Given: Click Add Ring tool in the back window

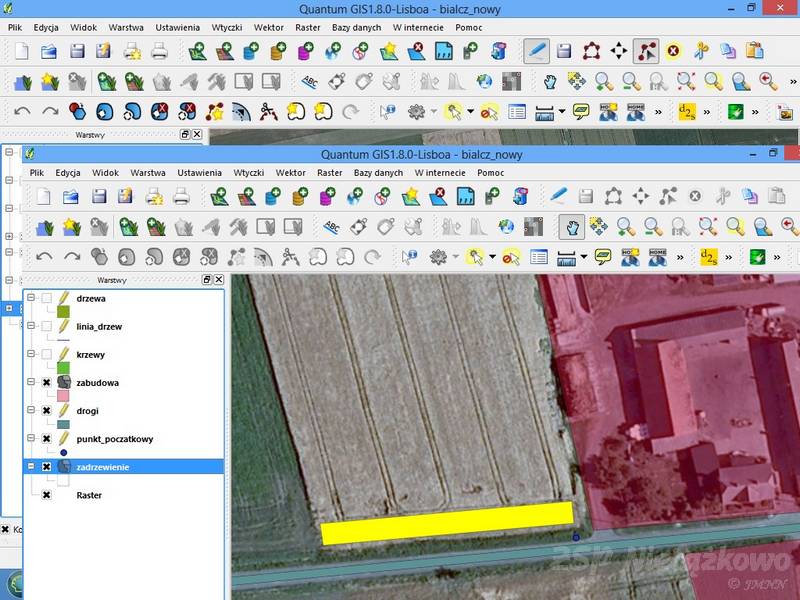Looking at the screenshot, I should point(105,112).
